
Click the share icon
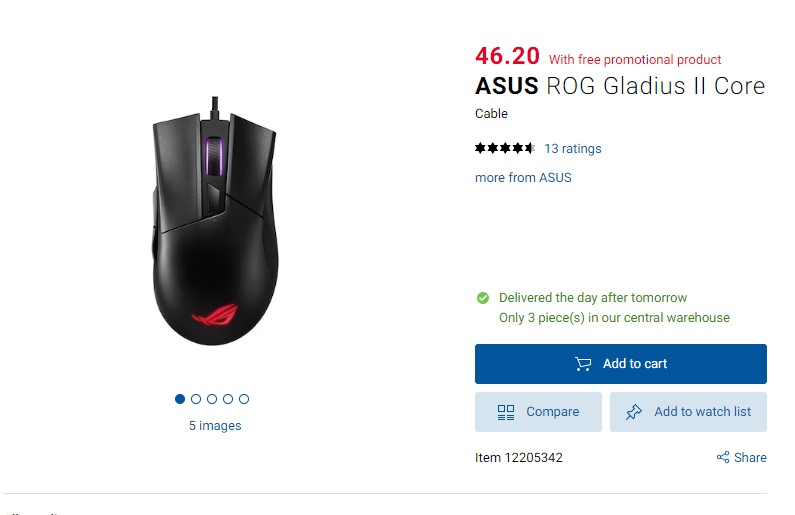723,458
